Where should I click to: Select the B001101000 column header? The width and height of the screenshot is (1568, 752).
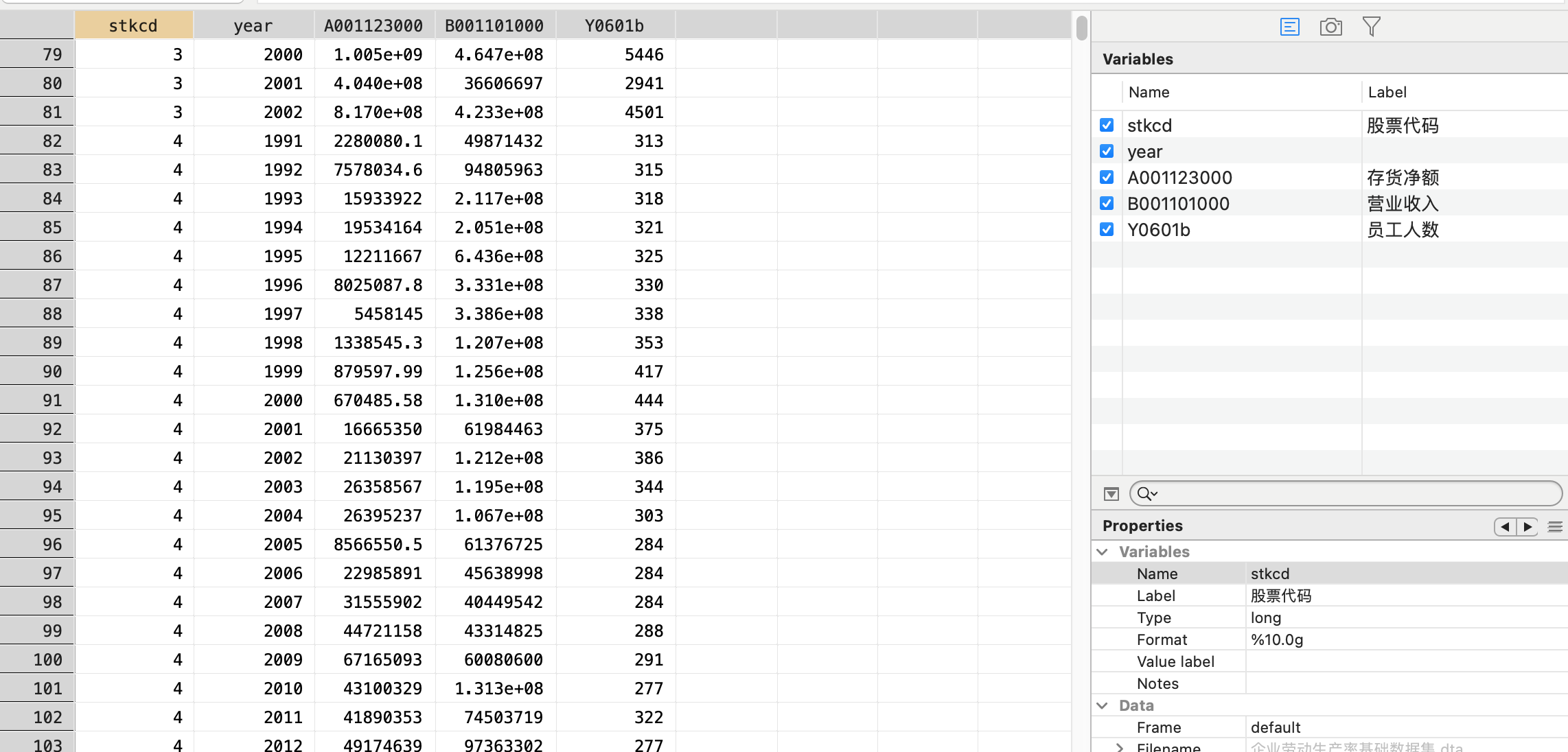click(x=494, y=25)
